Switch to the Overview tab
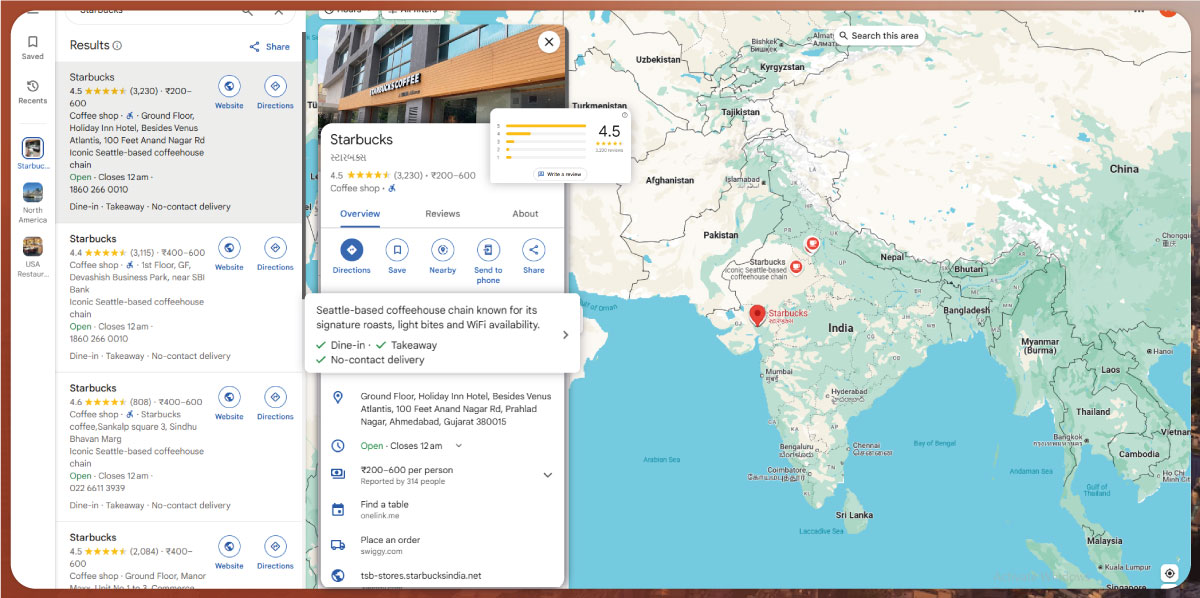 pos(360,214)
